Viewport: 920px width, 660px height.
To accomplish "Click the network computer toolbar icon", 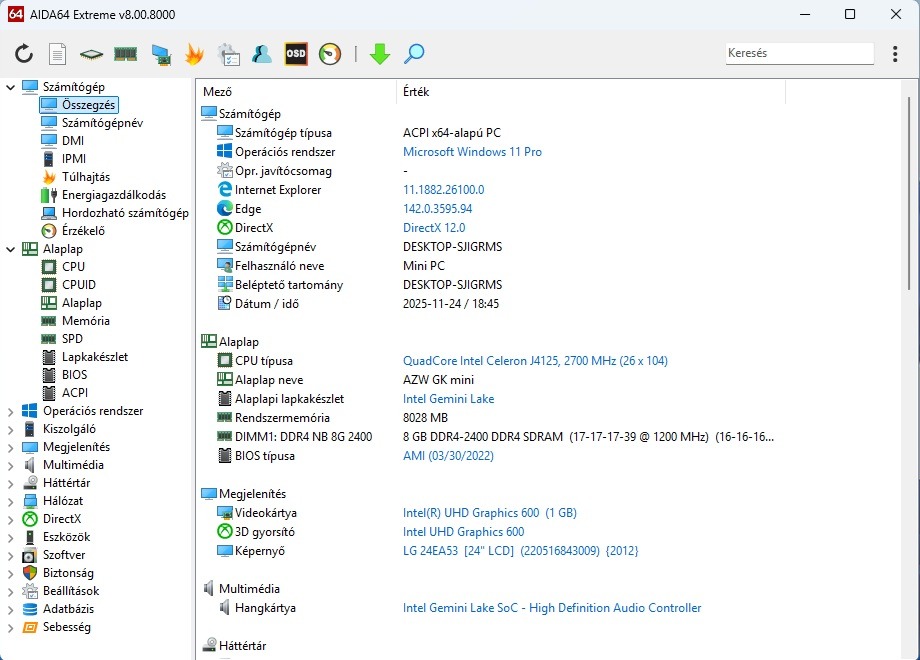I will 161,54.
